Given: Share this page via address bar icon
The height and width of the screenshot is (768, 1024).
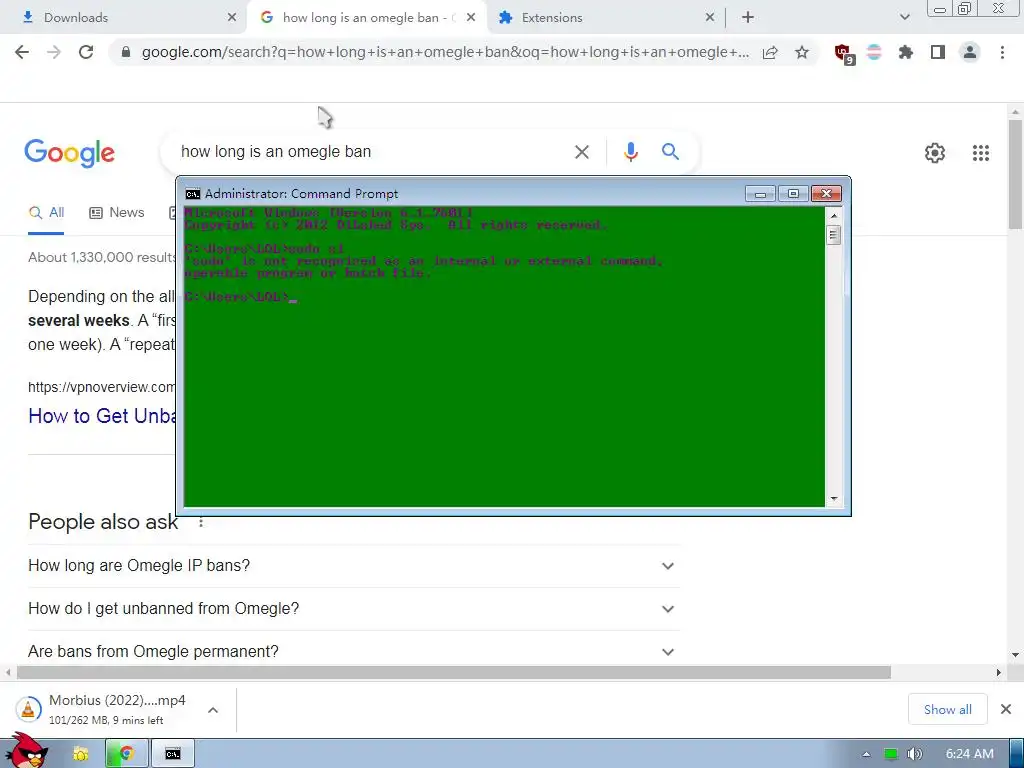Looking at the screenshot, I should (x=770, y=52).
